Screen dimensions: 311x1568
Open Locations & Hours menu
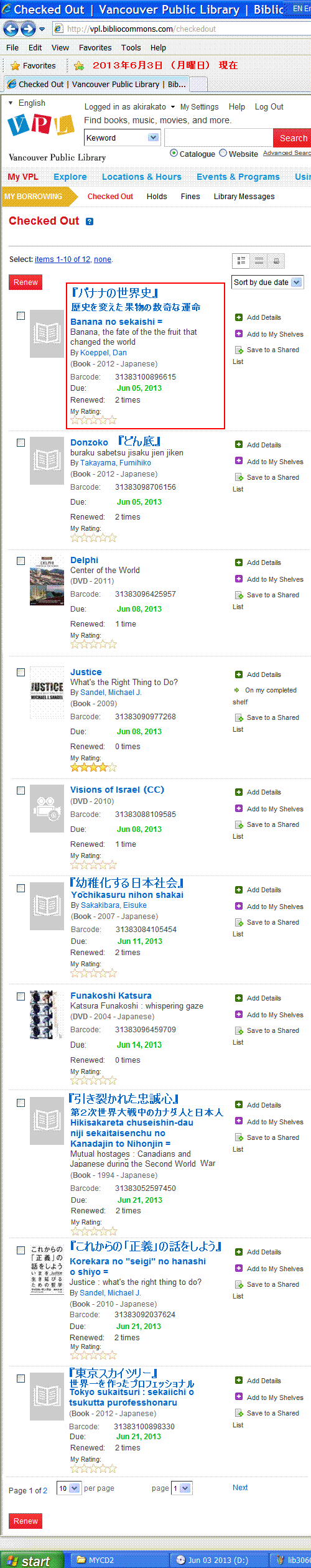(142, 177)
